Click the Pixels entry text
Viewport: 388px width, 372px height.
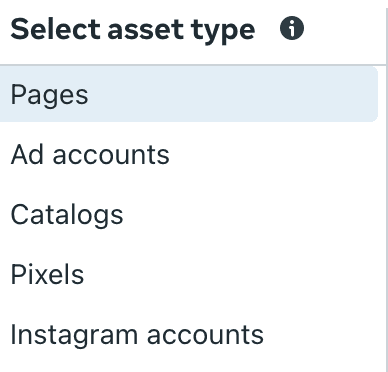pos(47,274)
